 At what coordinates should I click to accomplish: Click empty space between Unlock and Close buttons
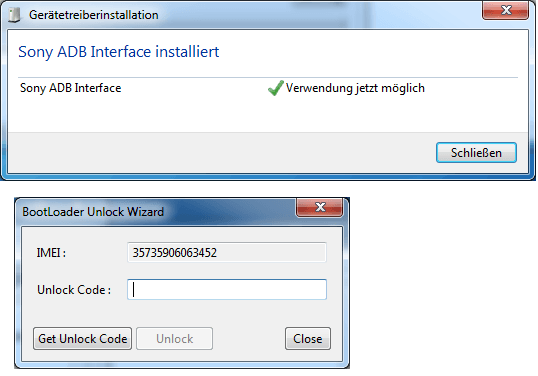click(x=249, y=339)
